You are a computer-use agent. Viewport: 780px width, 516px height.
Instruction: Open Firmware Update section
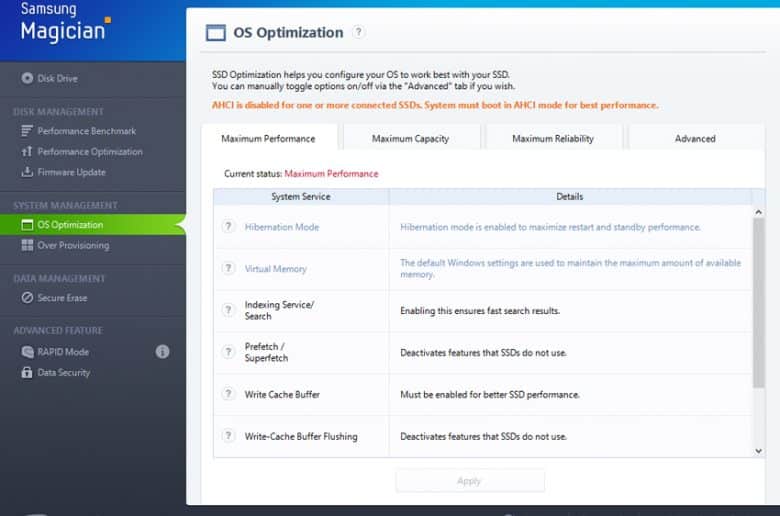pos(72,172)
